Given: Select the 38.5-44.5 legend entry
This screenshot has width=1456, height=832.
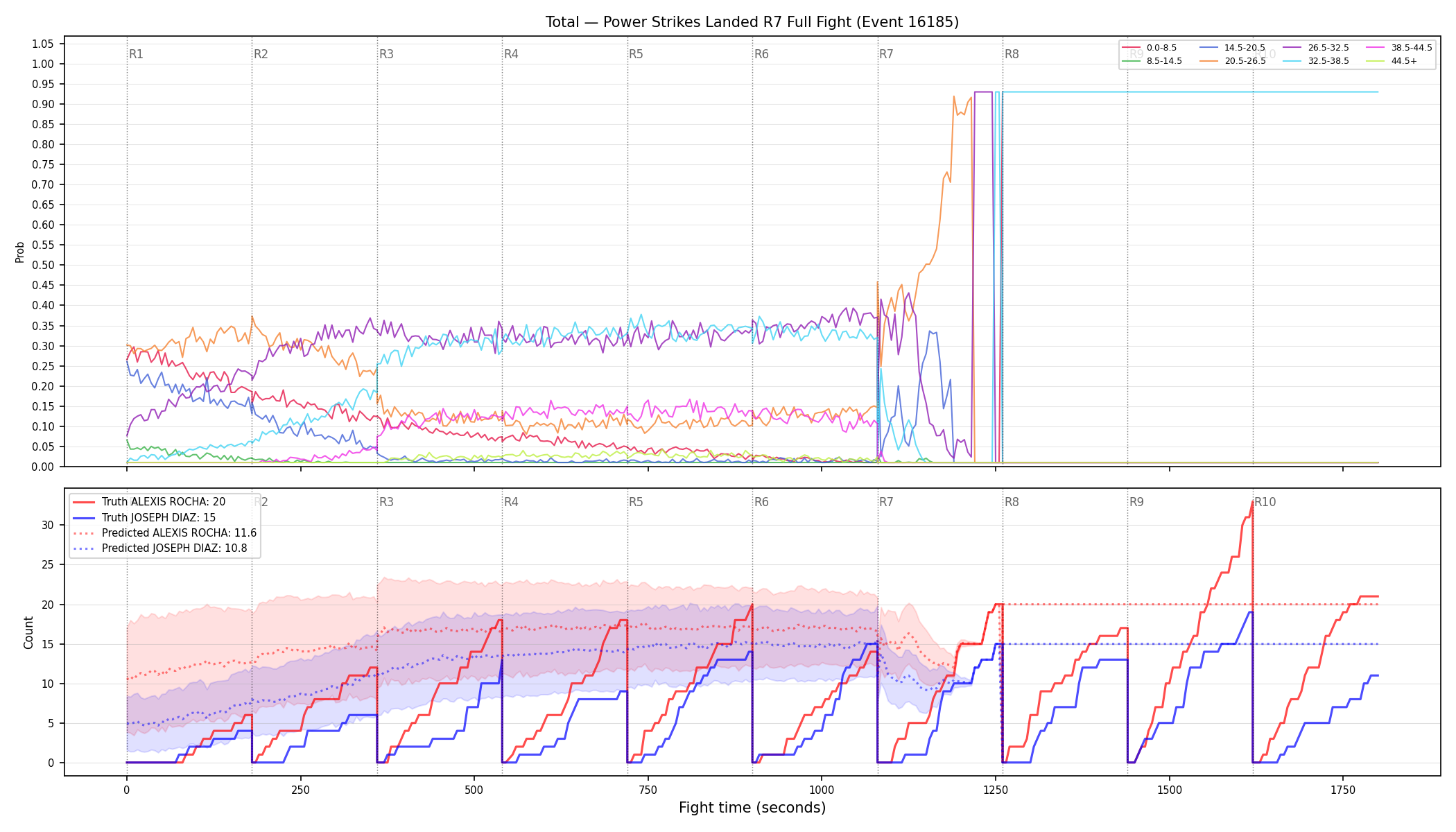Looking at the screenshot, I should 1399,48.
